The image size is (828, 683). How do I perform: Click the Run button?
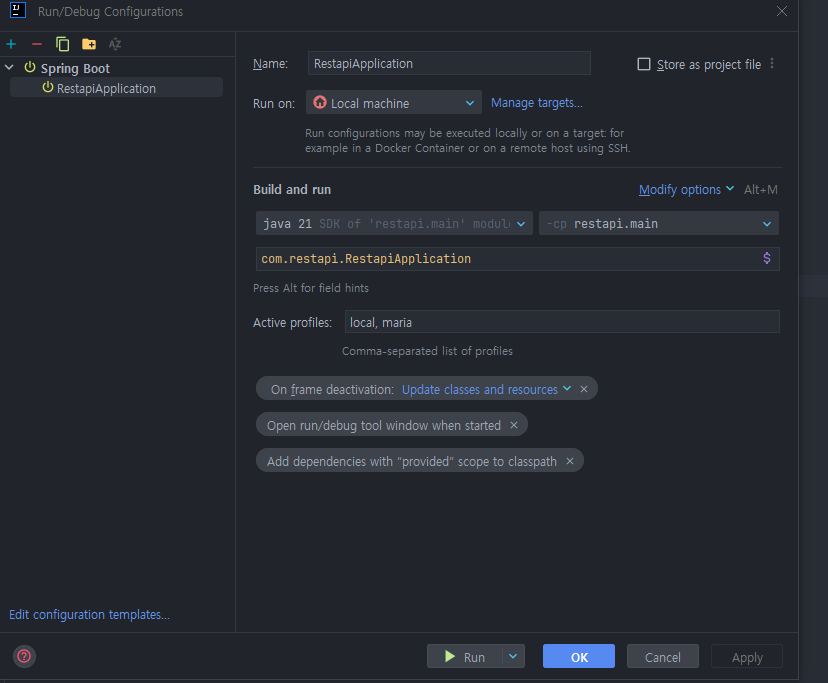coord(464,657)
